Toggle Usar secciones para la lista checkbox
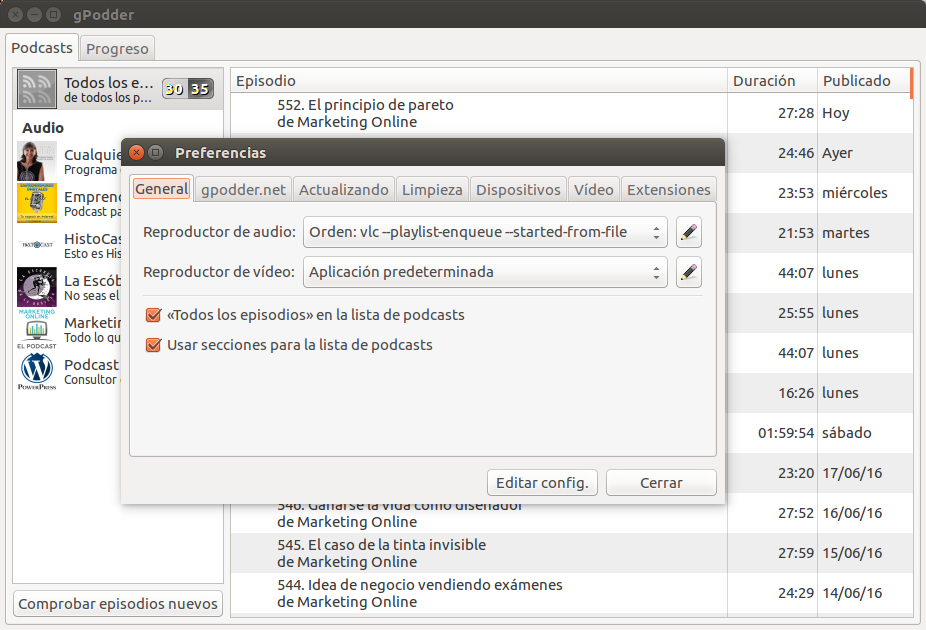This screenshot has height=630, width=926. point(154,345)
